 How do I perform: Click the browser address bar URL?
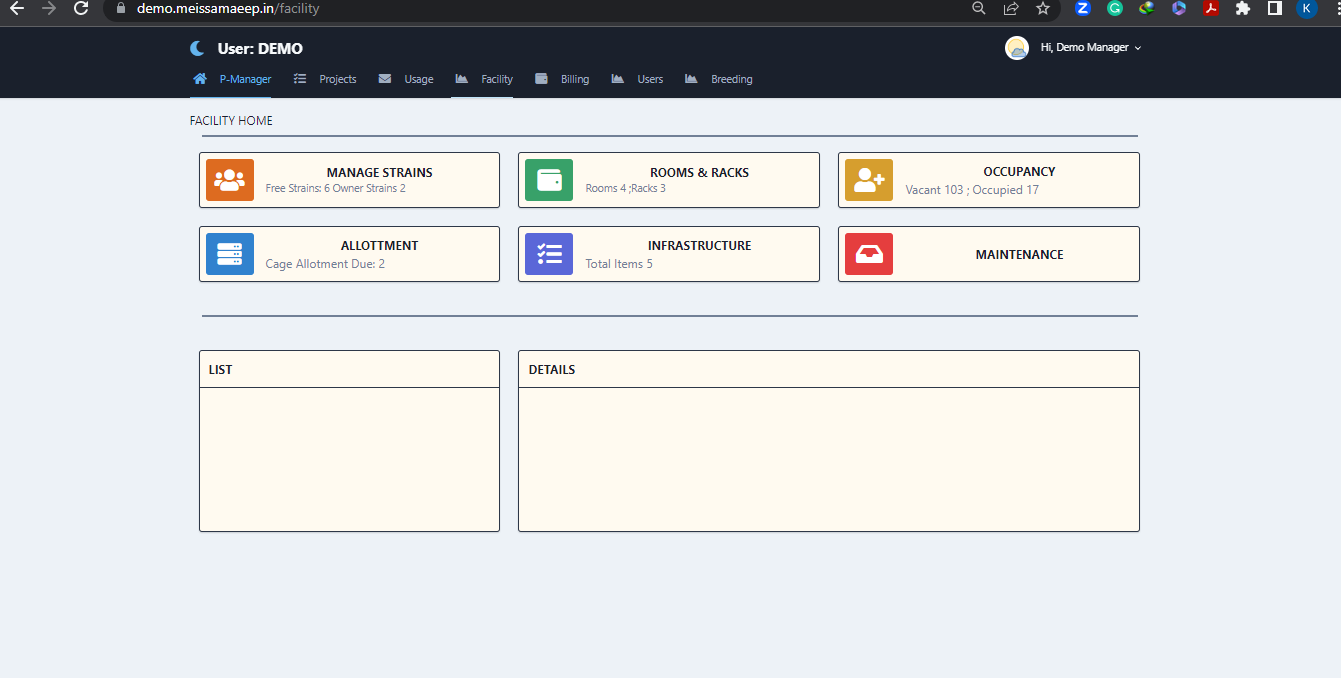click(x=228, y=9)
